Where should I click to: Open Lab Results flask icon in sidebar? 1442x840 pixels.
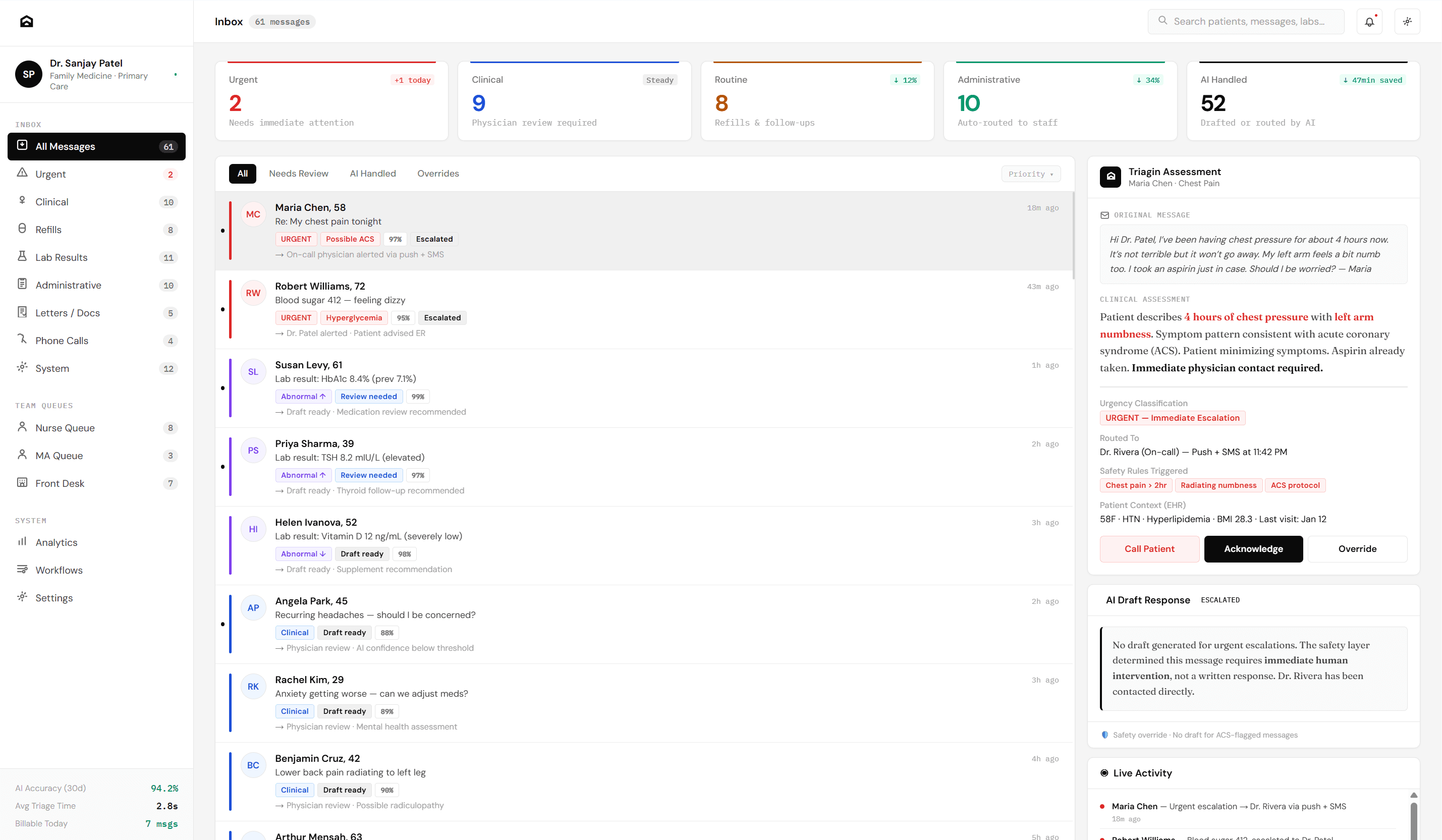[x=22, y=256]
